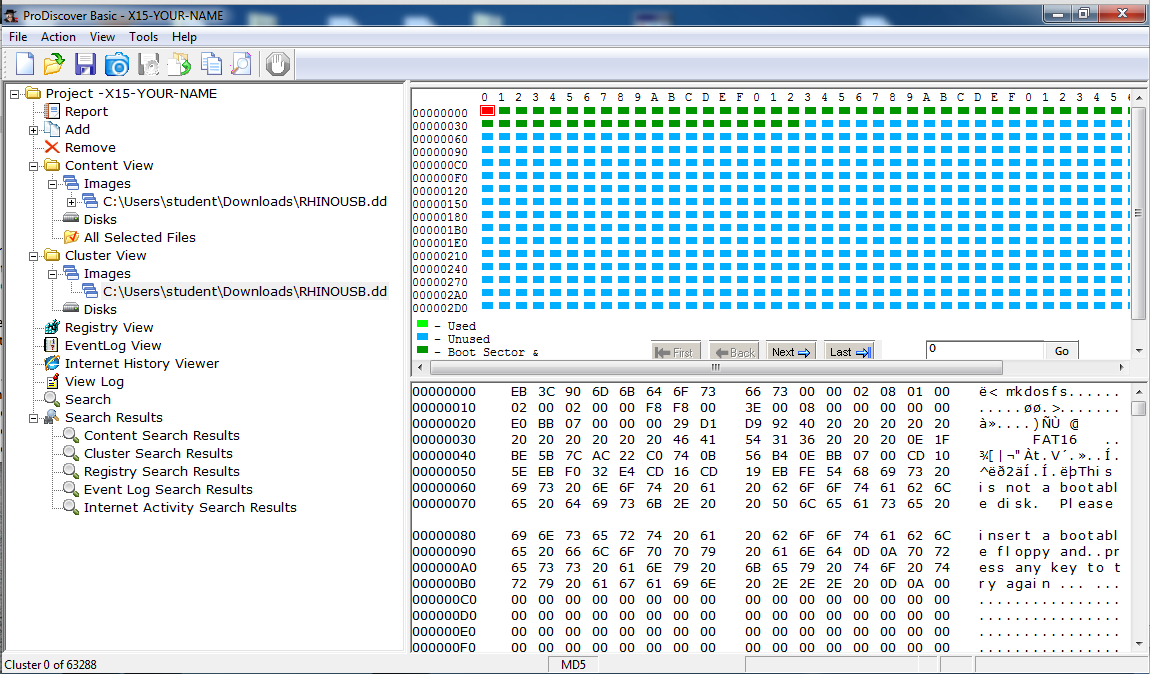Click the stop hand toolbar icon

tap(277, 65)
